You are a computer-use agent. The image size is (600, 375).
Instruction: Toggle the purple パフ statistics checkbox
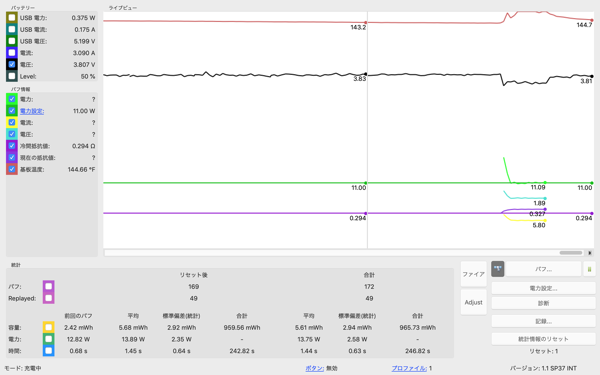tap(49, 286)
